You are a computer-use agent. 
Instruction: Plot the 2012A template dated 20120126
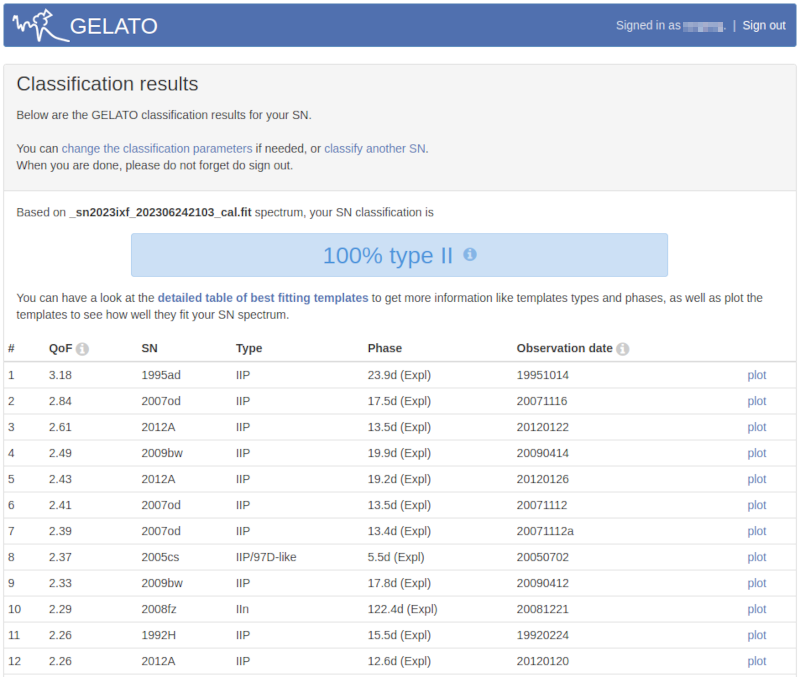pyautogui.click(x=757, y=479)
